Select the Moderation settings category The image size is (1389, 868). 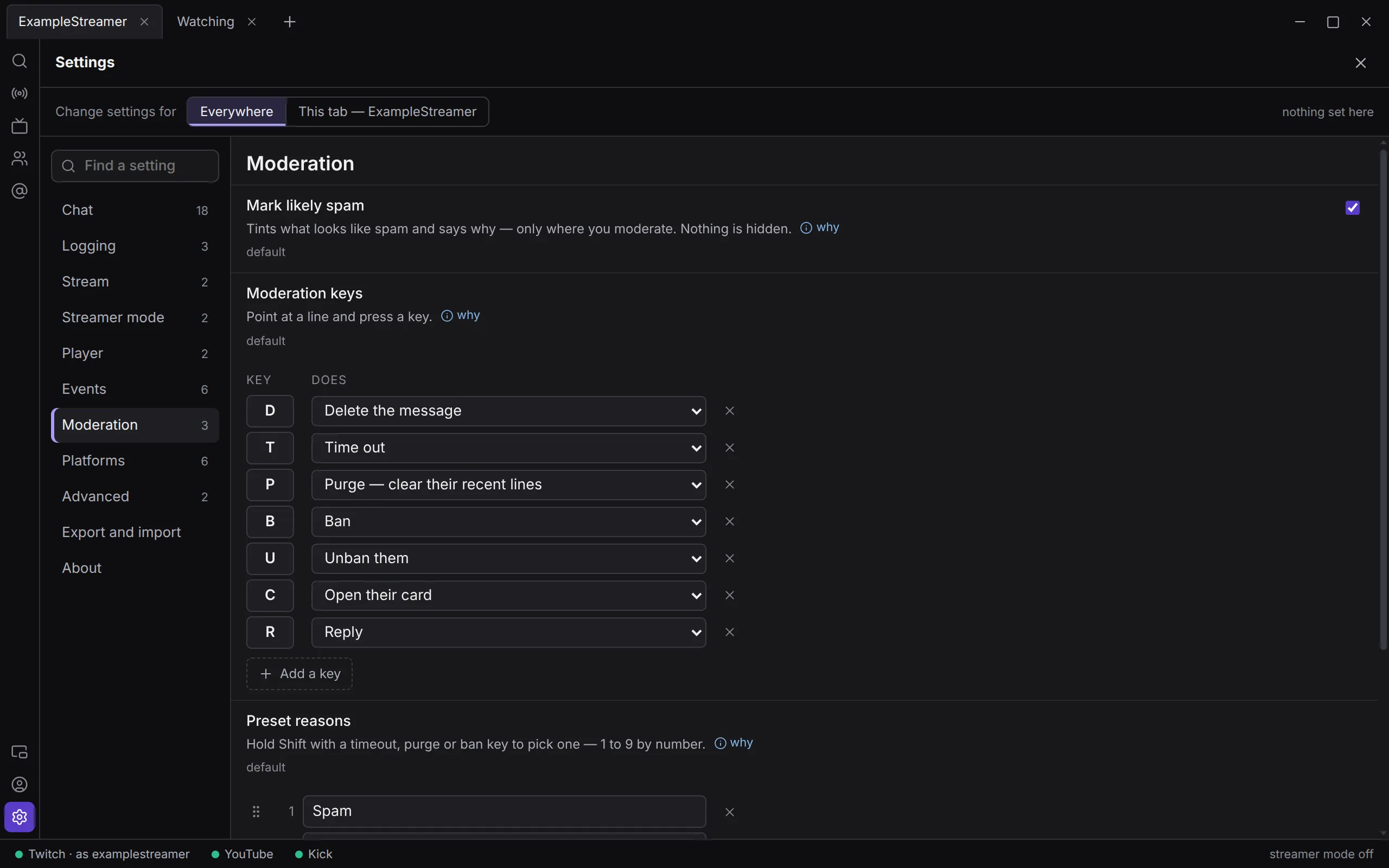135,425
